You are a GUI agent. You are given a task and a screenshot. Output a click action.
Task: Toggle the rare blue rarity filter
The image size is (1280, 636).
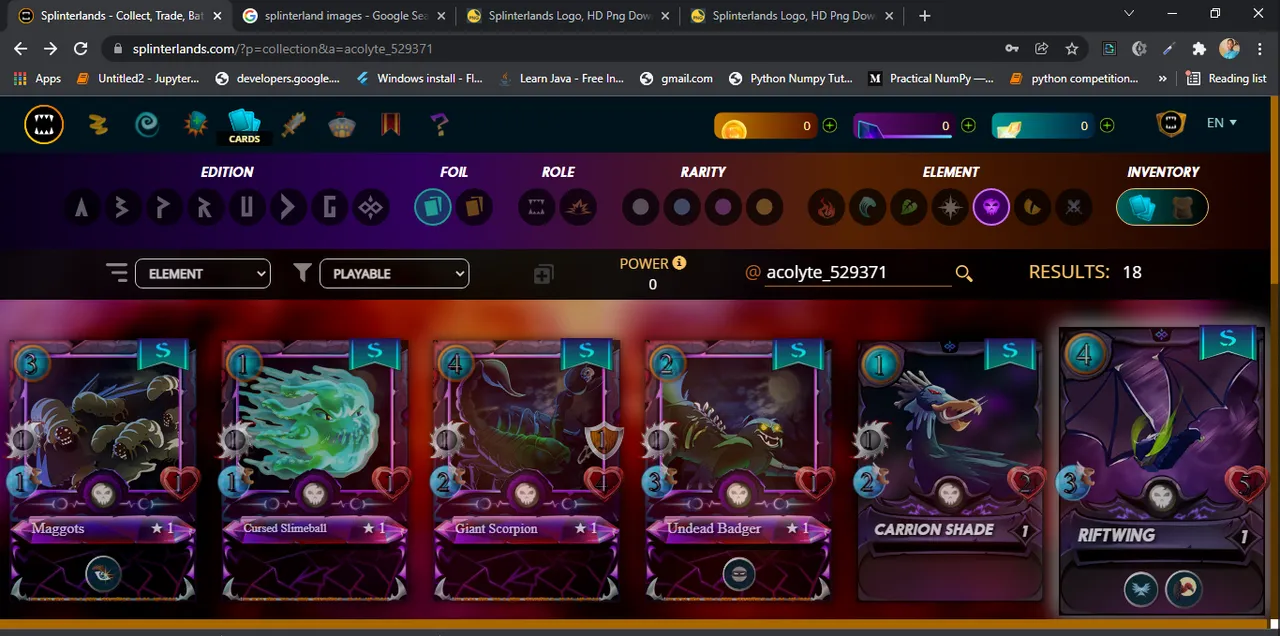point(681,208)
